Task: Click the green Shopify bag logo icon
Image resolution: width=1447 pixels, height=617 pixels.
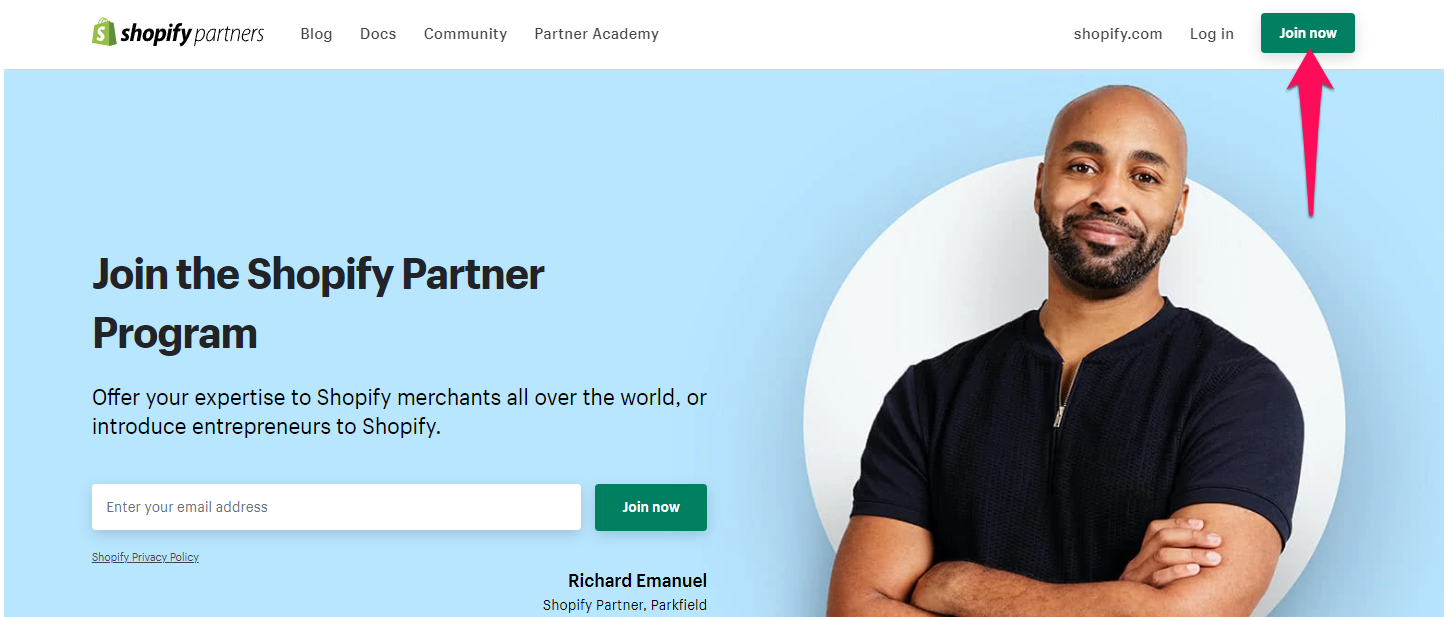Action: (104, 32)
